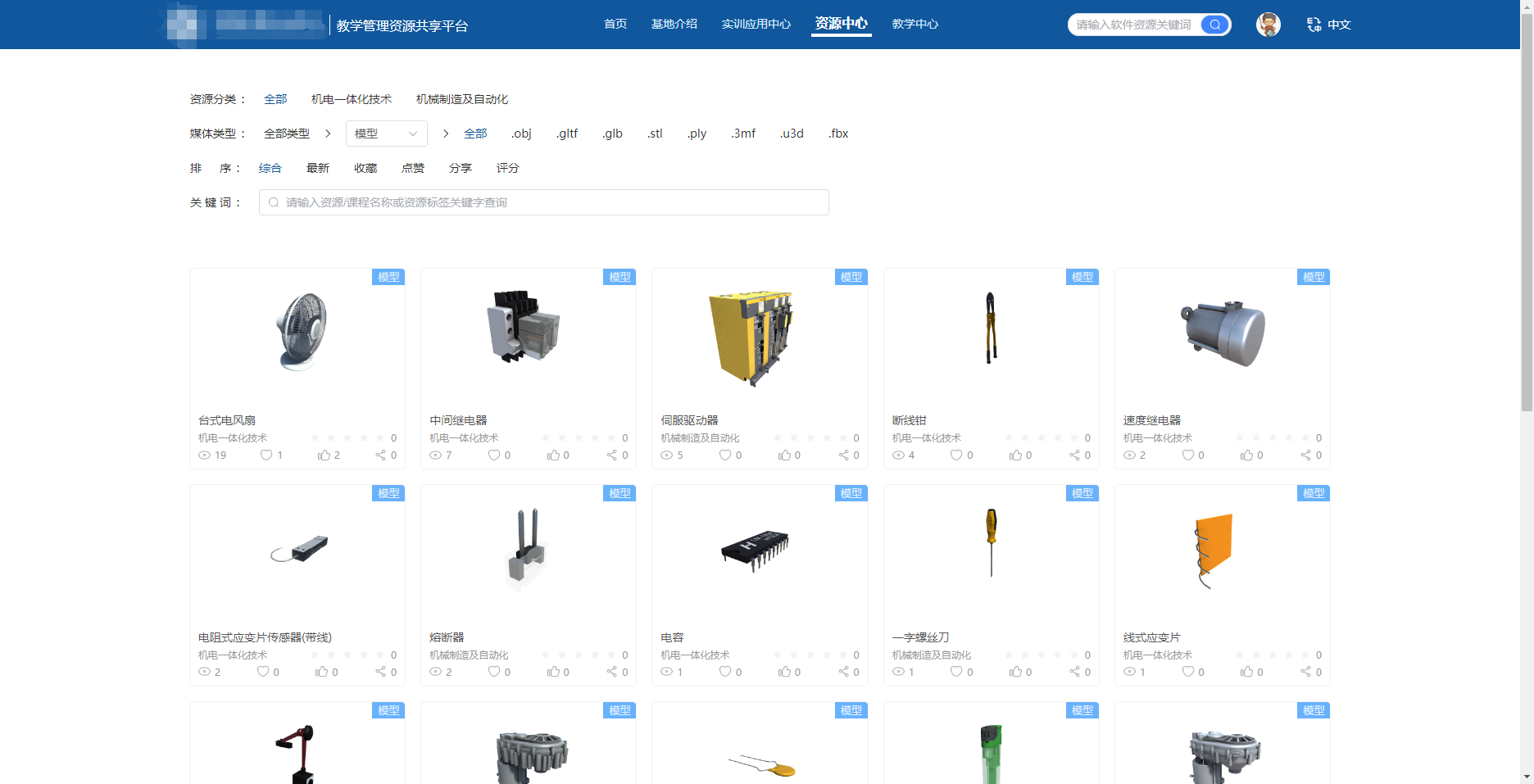The image size is (1534, 784).
Task: Open the 模型 media type dropdown
Action: point(386,134)
